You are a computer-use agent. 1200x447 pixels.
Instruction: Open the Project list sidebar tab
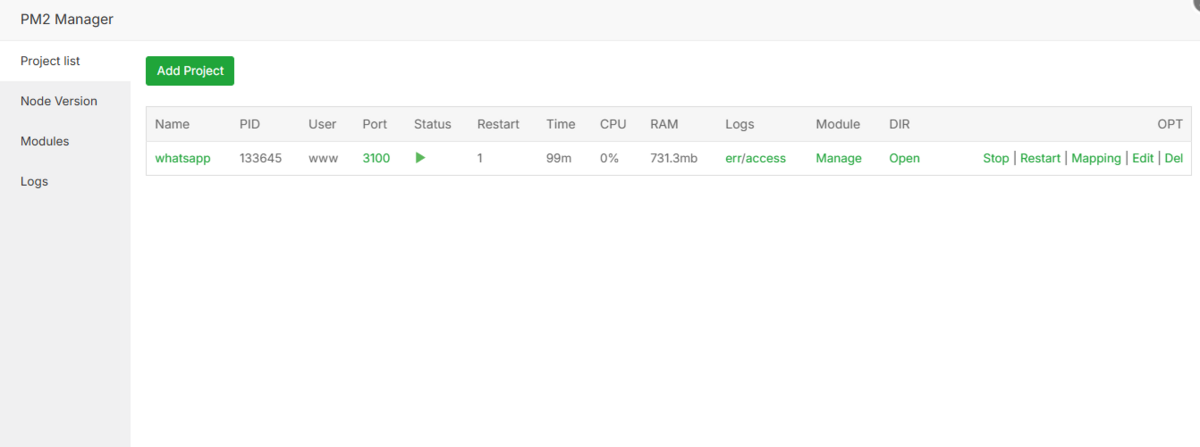point(51,61)
